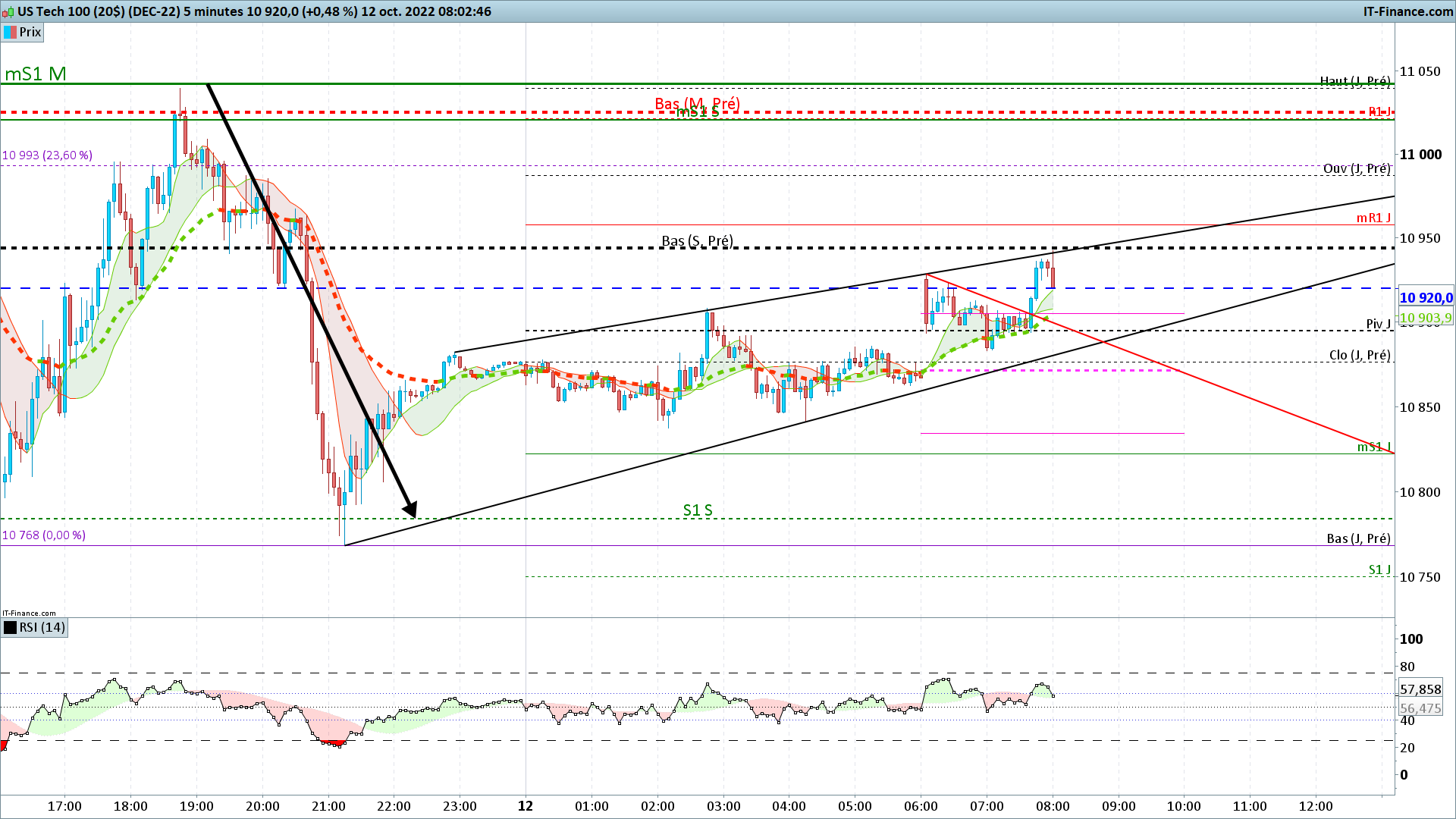Click the 100 level on the RSI scale
The height and width of the screenshot is (819, 1456).
click(1411, 639)
